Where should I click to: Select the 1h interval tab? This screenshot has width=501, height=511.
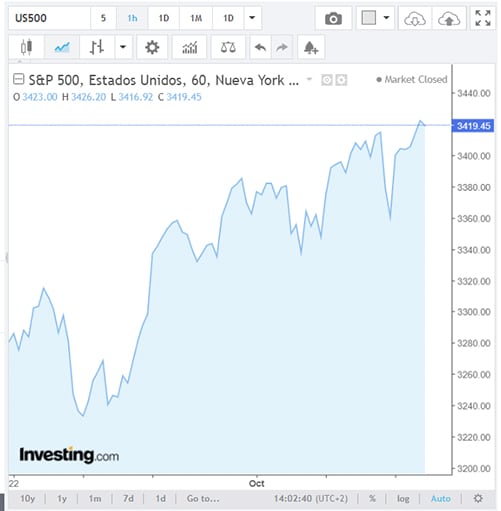pyautogui.click(x=132, y=18)
